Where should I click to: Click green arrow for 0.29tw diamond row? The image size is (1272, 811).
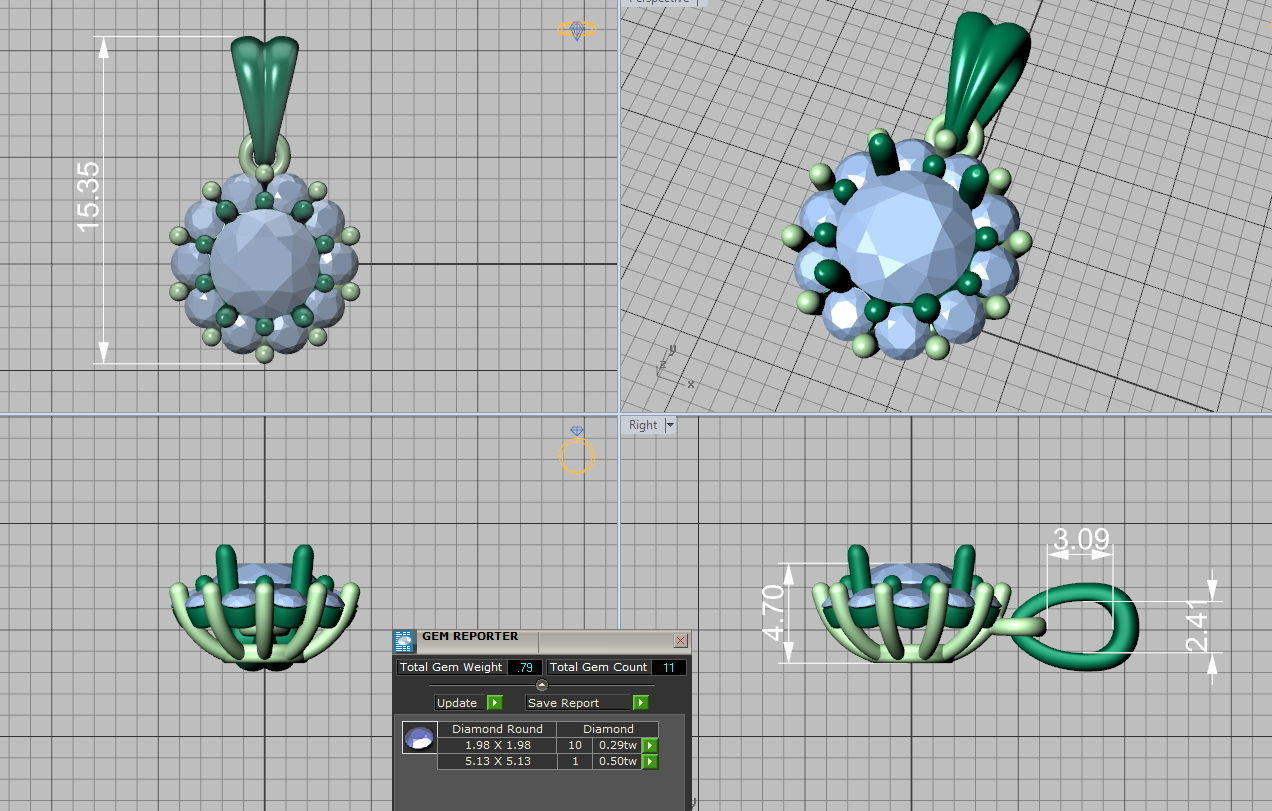pyautogui.click(x=650, y=745)
